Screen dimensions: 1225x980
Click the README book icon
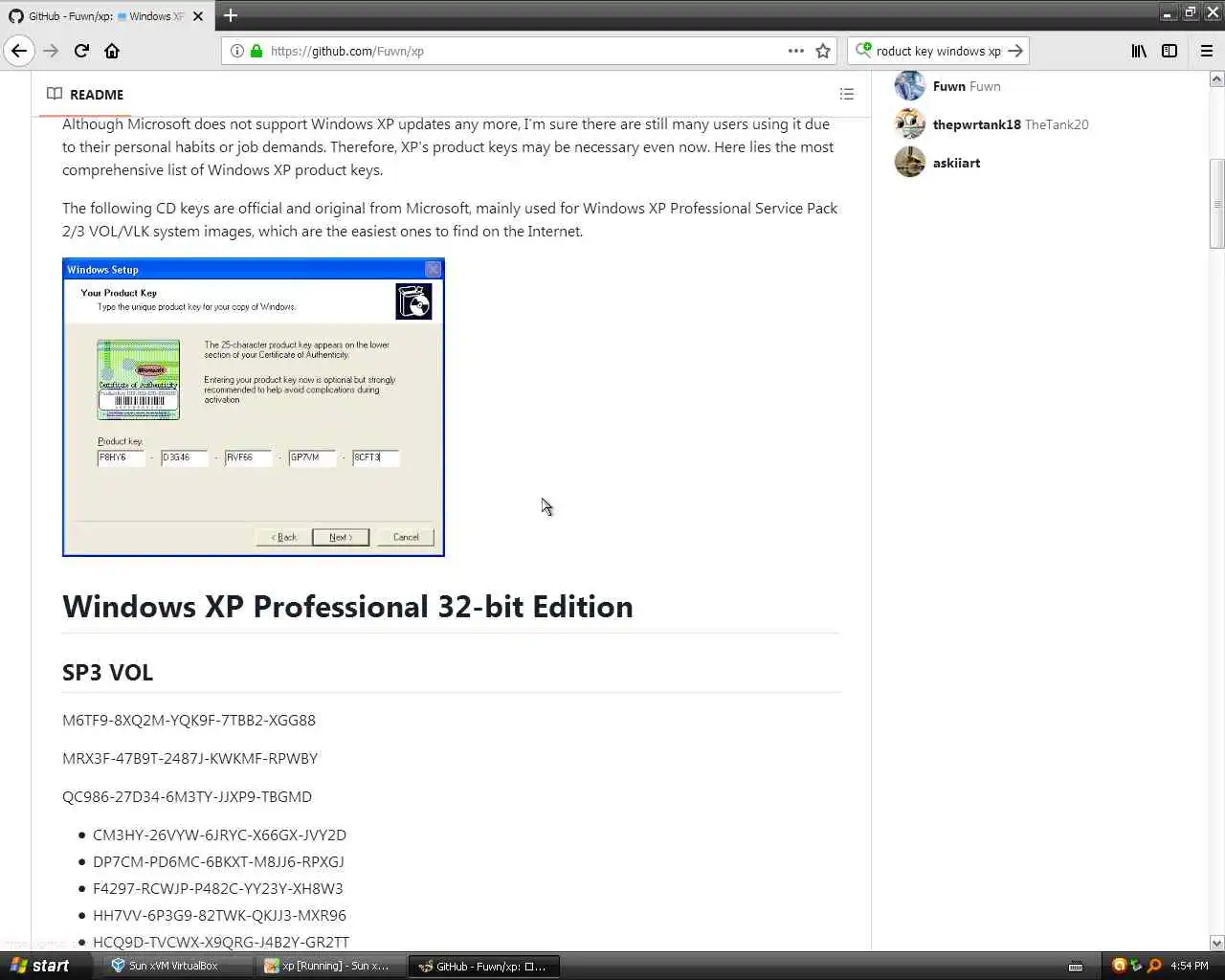pos(55,94)
